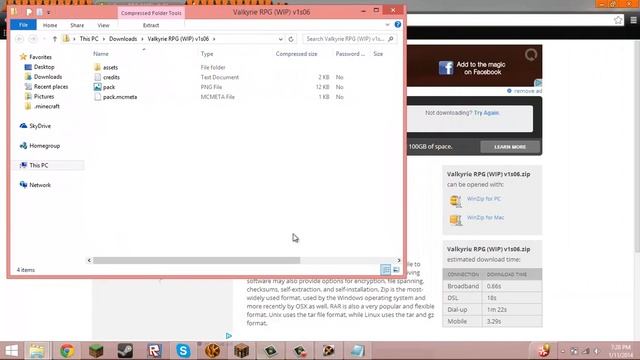Open WinZip for Mac link
Screen dimensions: 640x360
click(485, 218)
